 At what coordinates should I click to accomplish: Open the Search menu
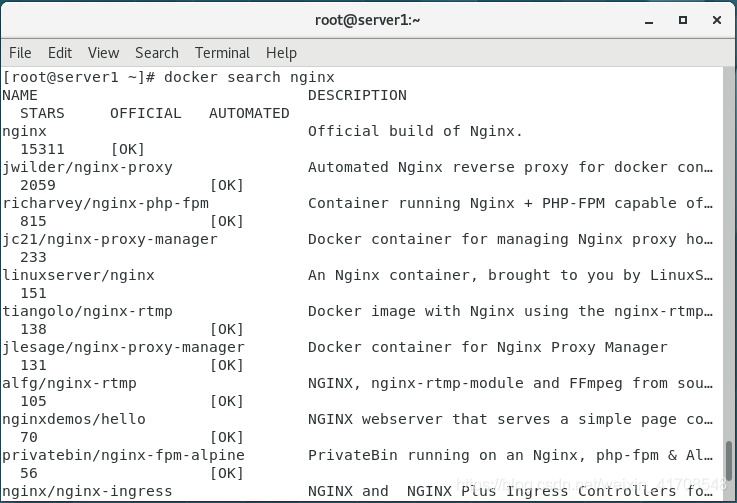pyautogui.click(x=157, y=53)
